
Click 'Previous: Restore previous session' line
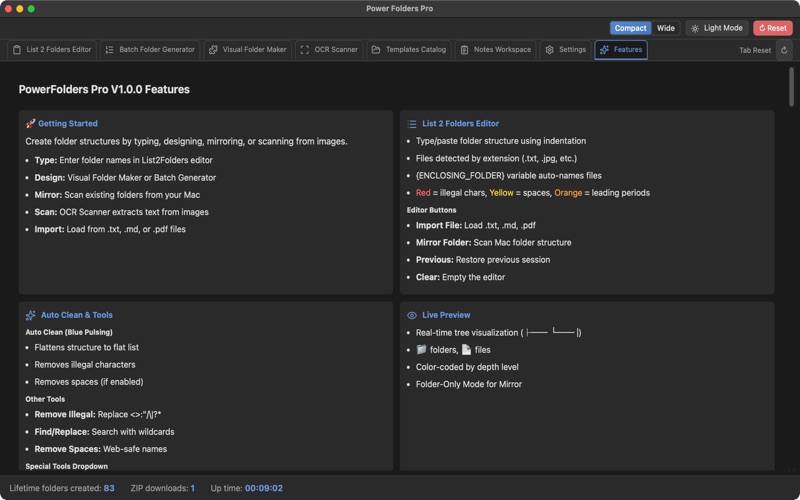click(483, 260)
